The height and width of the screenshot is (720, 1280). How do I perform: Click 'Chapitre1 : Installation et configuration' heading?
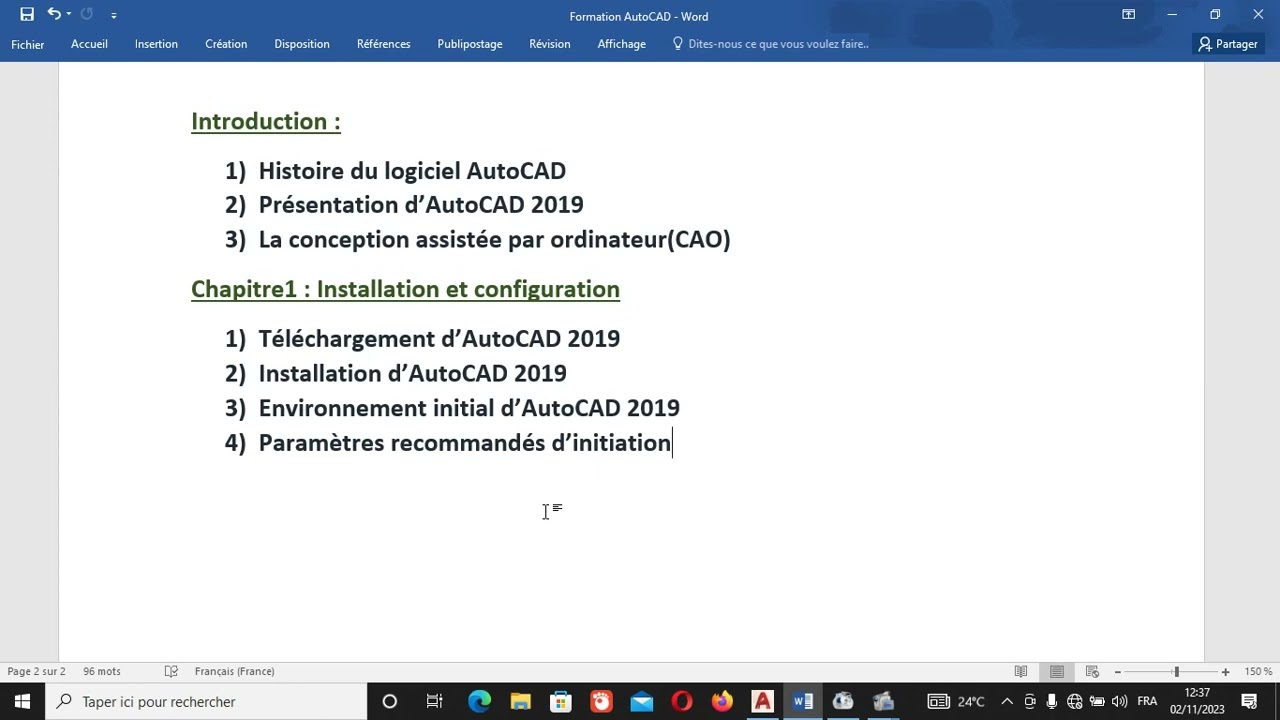tap(405, 289)
